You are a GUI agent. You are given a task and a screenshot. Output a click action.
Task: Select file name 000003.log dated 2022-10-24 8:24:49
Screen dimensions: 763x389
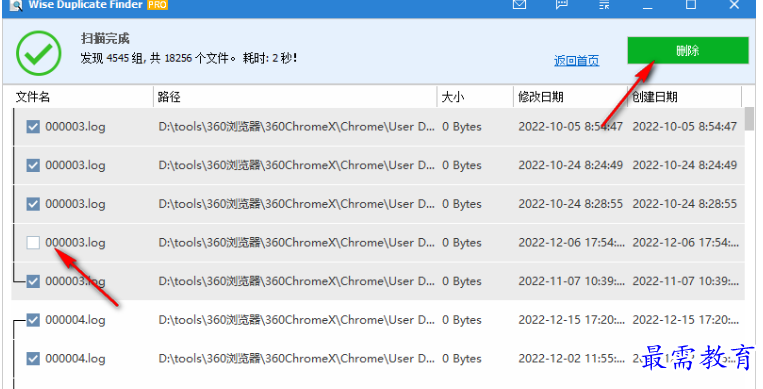[x=75, y=165]
